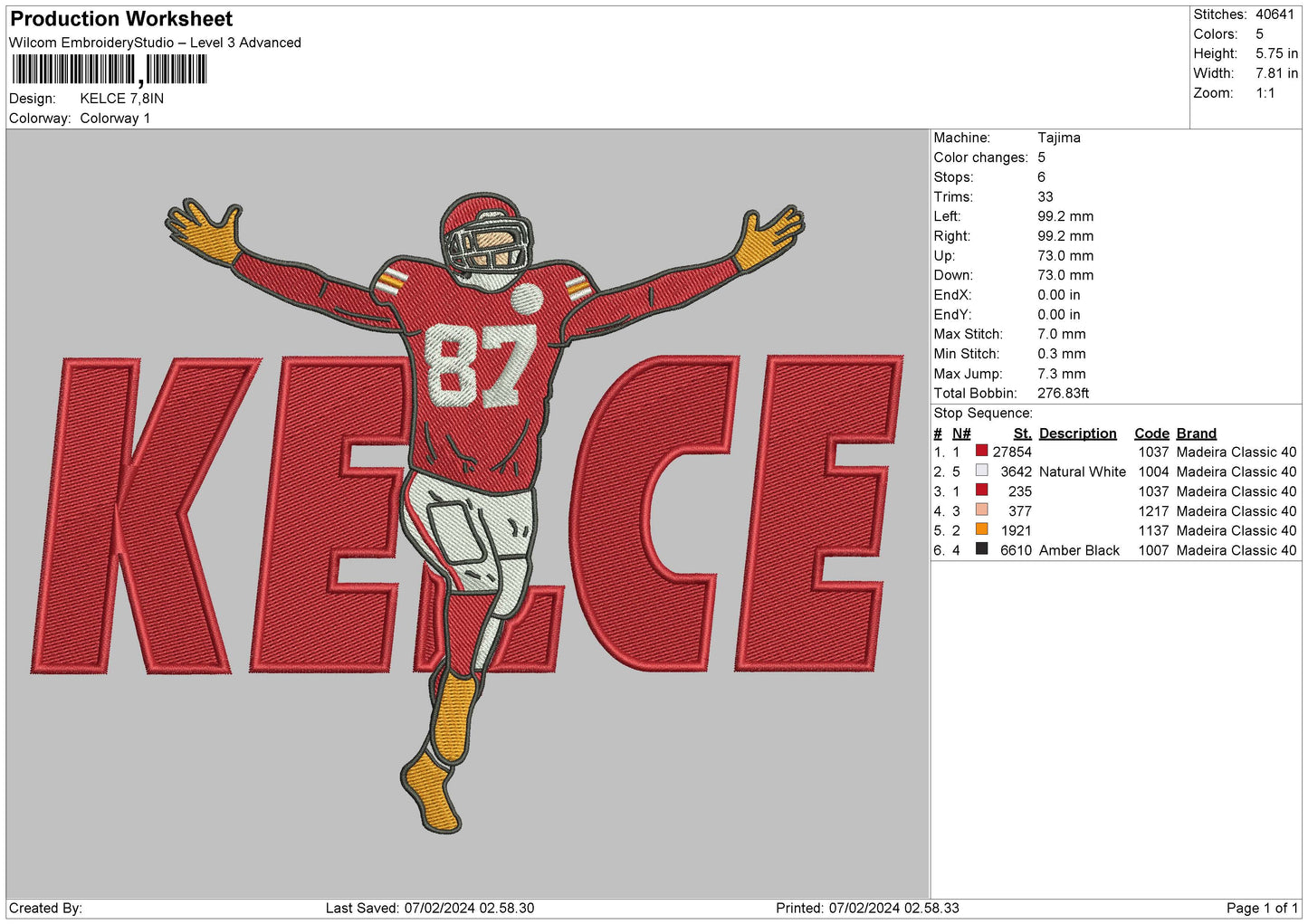Click the 'Brand' column header
This screenshot has height=924, width=1308.
click(1197, 433)
